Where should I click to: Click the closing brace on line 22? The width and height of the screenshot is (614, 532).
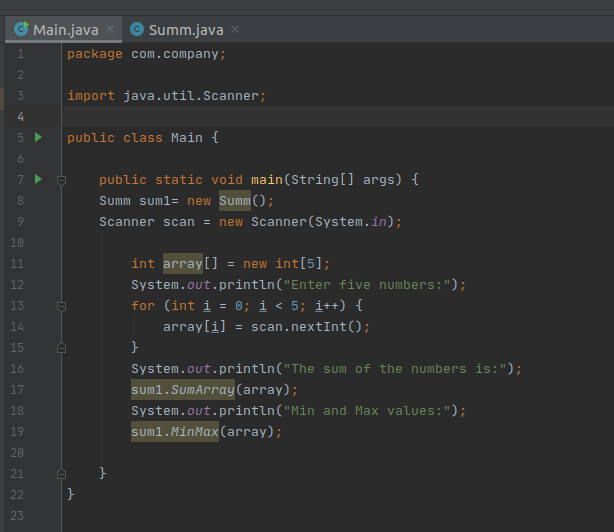click(70, 494)
